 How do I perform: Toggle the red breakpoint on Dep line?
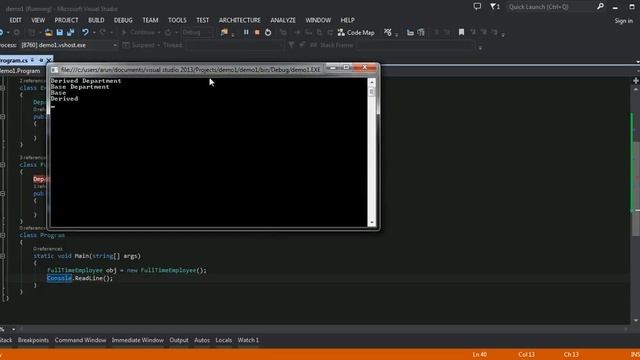tap(40, 179)
